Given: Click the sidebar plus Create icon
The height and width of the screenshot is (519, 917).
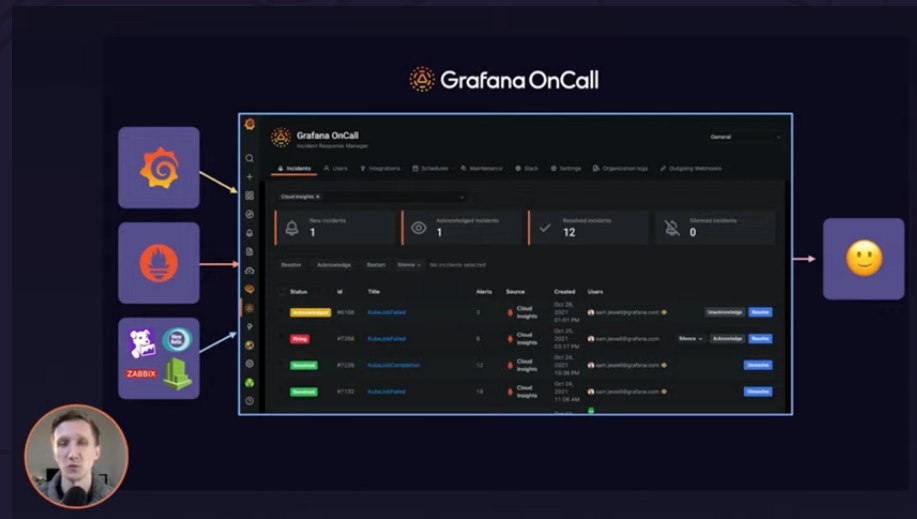Looking at the screenshot, I should point(250,177).
